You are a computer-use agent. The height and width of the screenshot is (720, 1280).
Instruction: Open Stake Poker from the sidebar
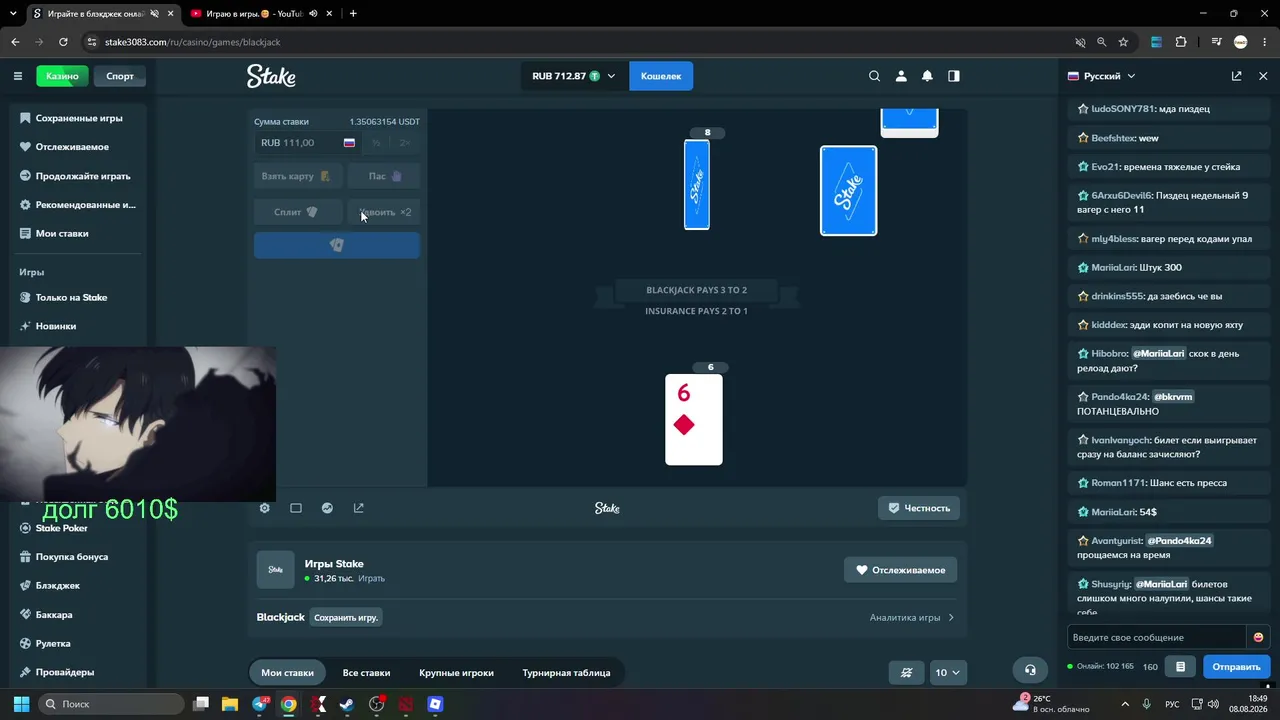click(x=62, y=528)
